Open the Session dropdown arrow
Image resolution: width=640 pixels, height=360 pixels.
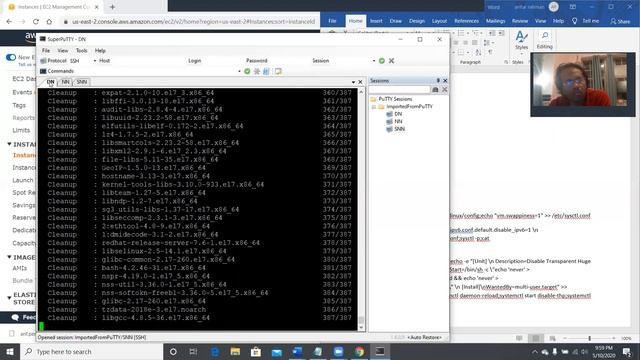tap(373, 61)
